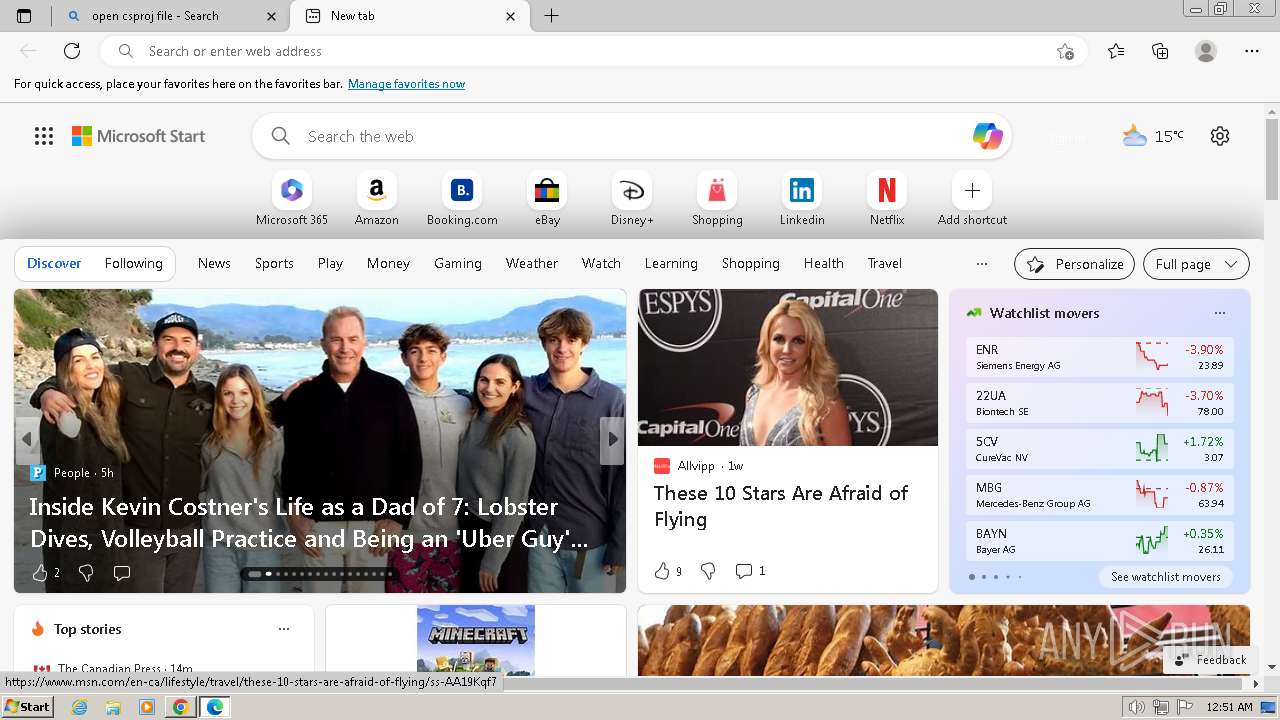Viewport: 1280px width, 720px height.
Task: Select the BAYN Bayer AG stock row
Action: coord(1099,541)
